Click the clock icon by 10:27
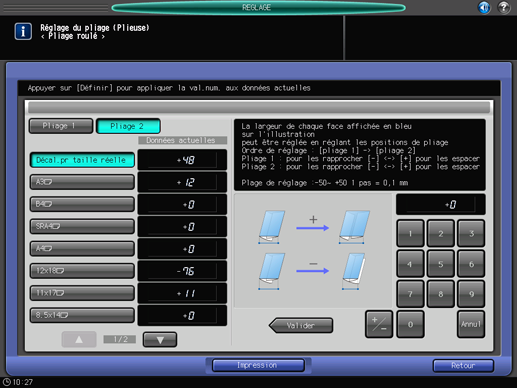This screenshot has width=517, height=388. point(6,382)
